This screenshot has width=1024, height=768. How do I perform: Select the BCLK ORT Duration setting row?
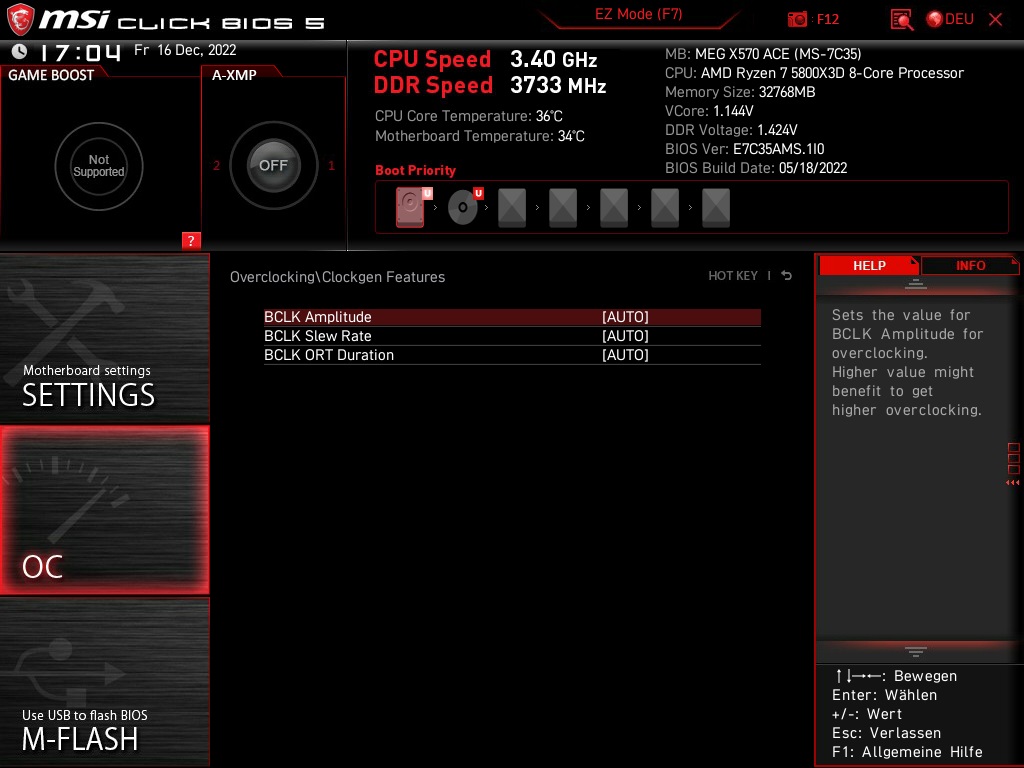[512, 355]
